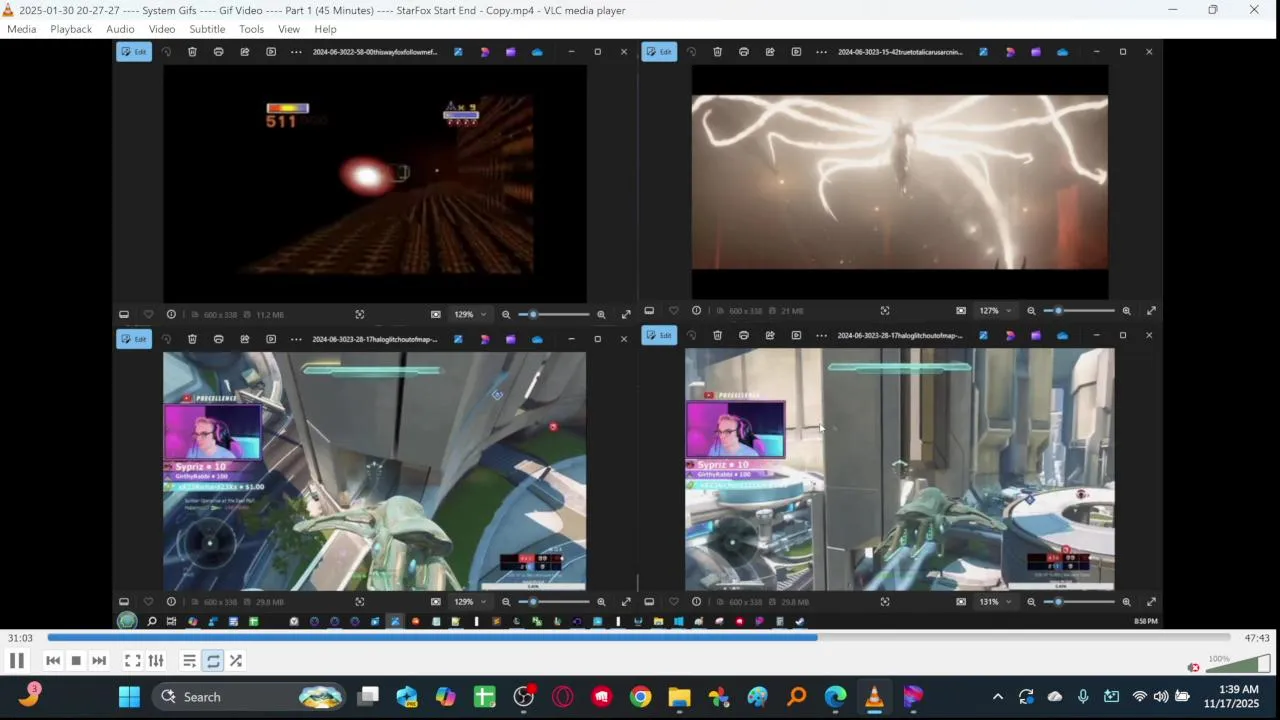Viewport: 1280px width, 720px height.
Task: Unmute audio via the speaker icon
Action: click(x=1193, y=667)
